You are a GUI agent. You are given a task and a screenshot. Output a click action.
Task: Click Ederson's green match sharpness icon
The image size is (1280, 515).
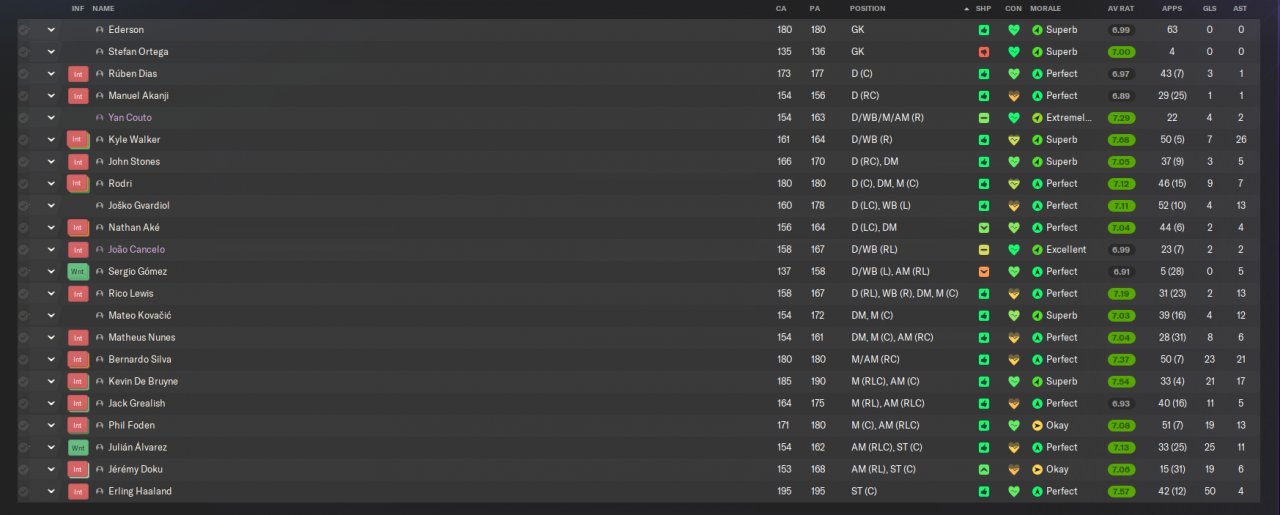(x=984, y=30)
